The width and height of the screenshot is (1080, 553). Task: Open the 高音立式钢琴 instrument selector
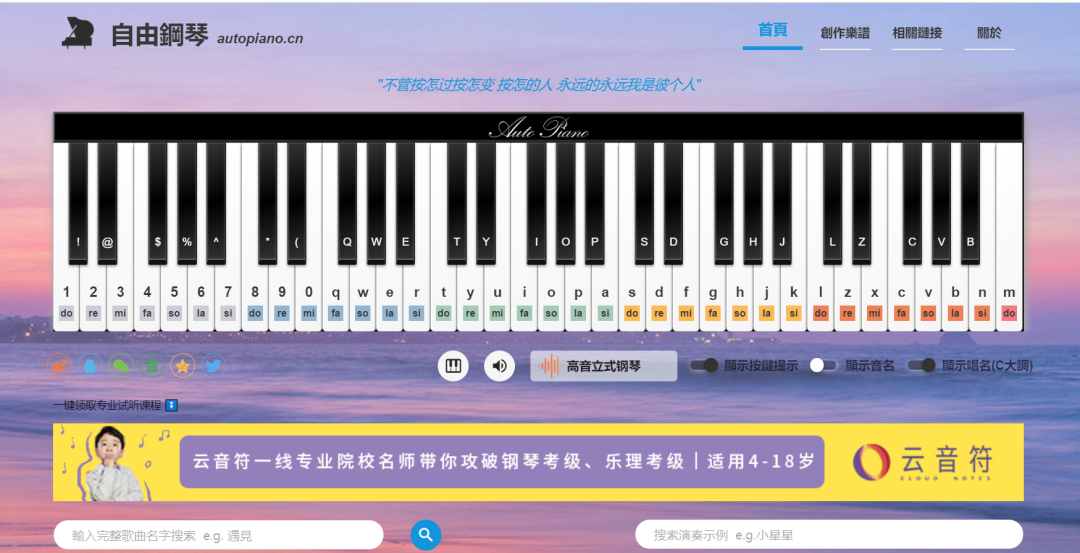[603, 366]
